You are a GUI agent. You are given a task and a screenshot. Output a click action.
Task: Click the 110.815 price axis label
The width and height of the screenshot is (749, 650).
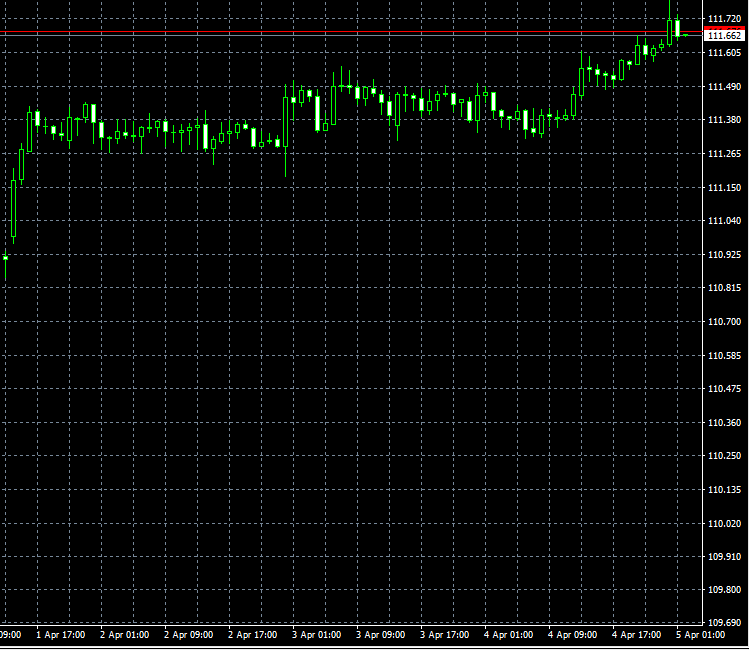[x=724, y=288]
